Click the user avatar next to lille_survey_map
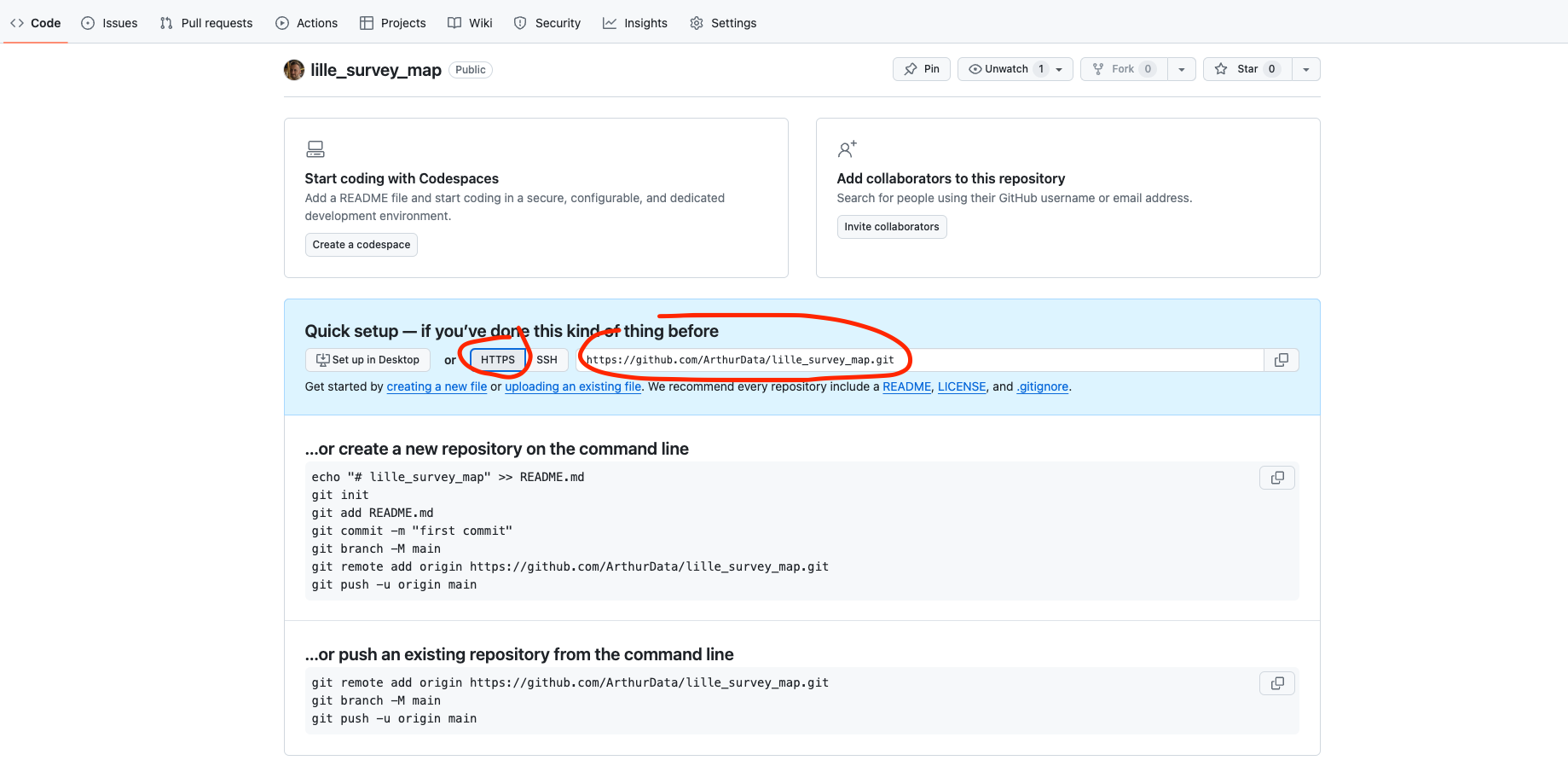The width and height of the screenshot is (1568, 772). (x=294, y=70)
